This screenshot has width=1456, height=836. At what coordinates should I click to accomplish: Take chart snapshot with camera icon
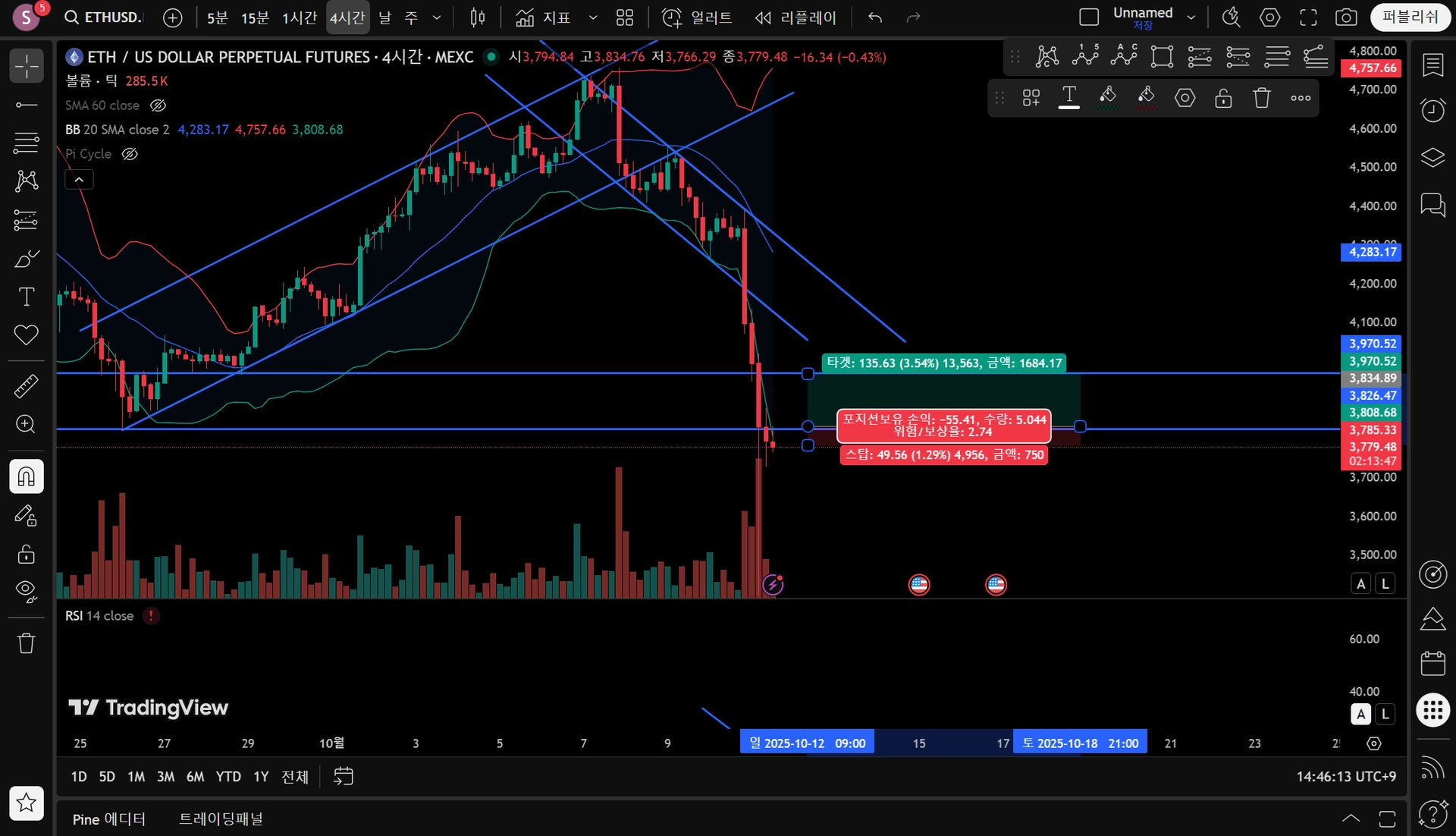coord(1346,17)
